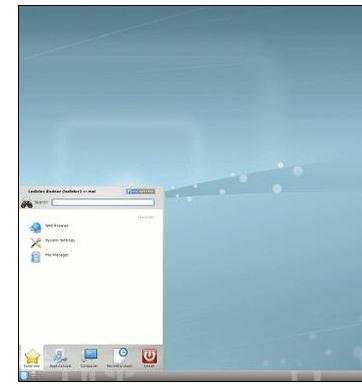362x384 pixels.
Task: Launch System Settings from favorites
Action: click(x=53, y=242)
